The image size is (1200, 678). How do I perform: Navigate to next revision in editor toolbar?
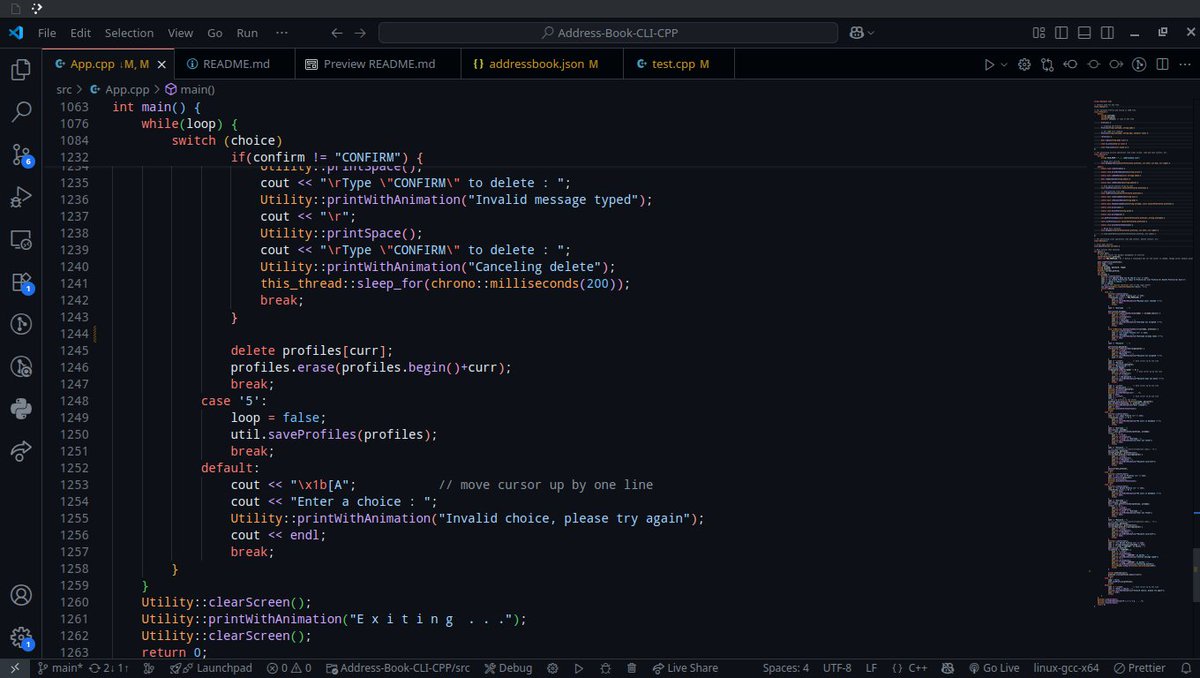[1116, 64]
